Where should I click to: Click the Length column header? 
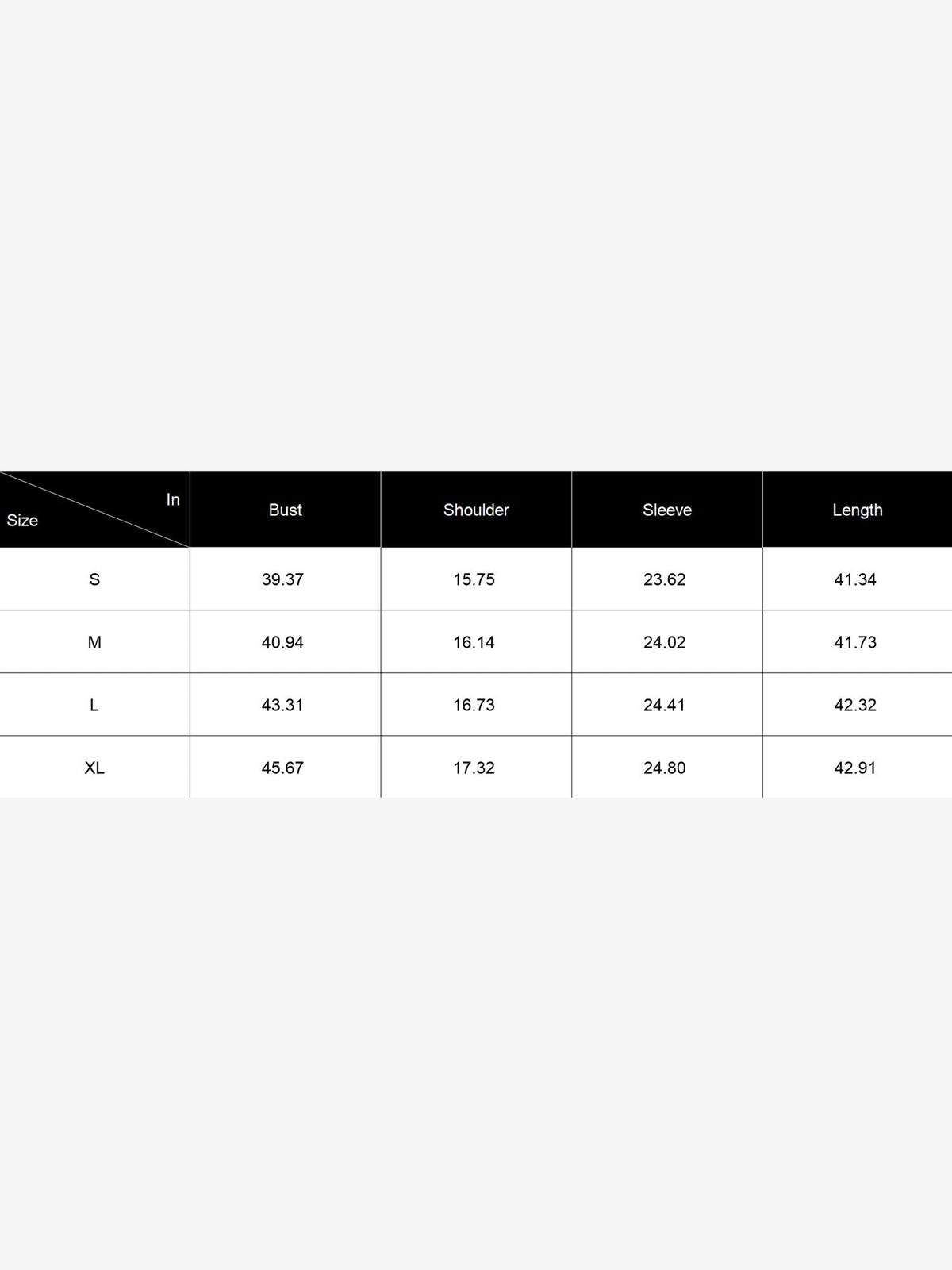click(x=858, y=510)
